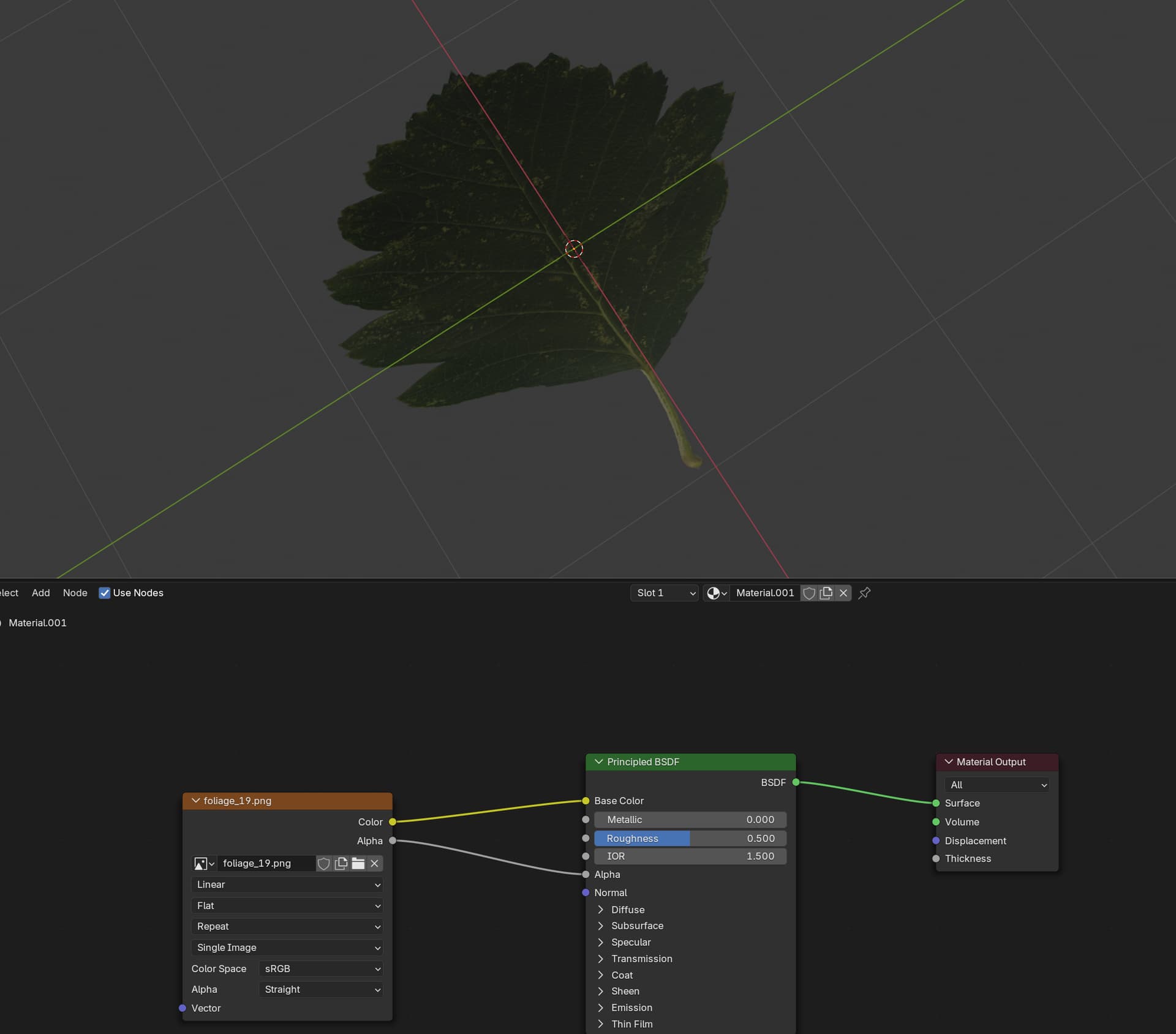
Task: Click the foliage_19.png image name field
Action: coord(265,863)
